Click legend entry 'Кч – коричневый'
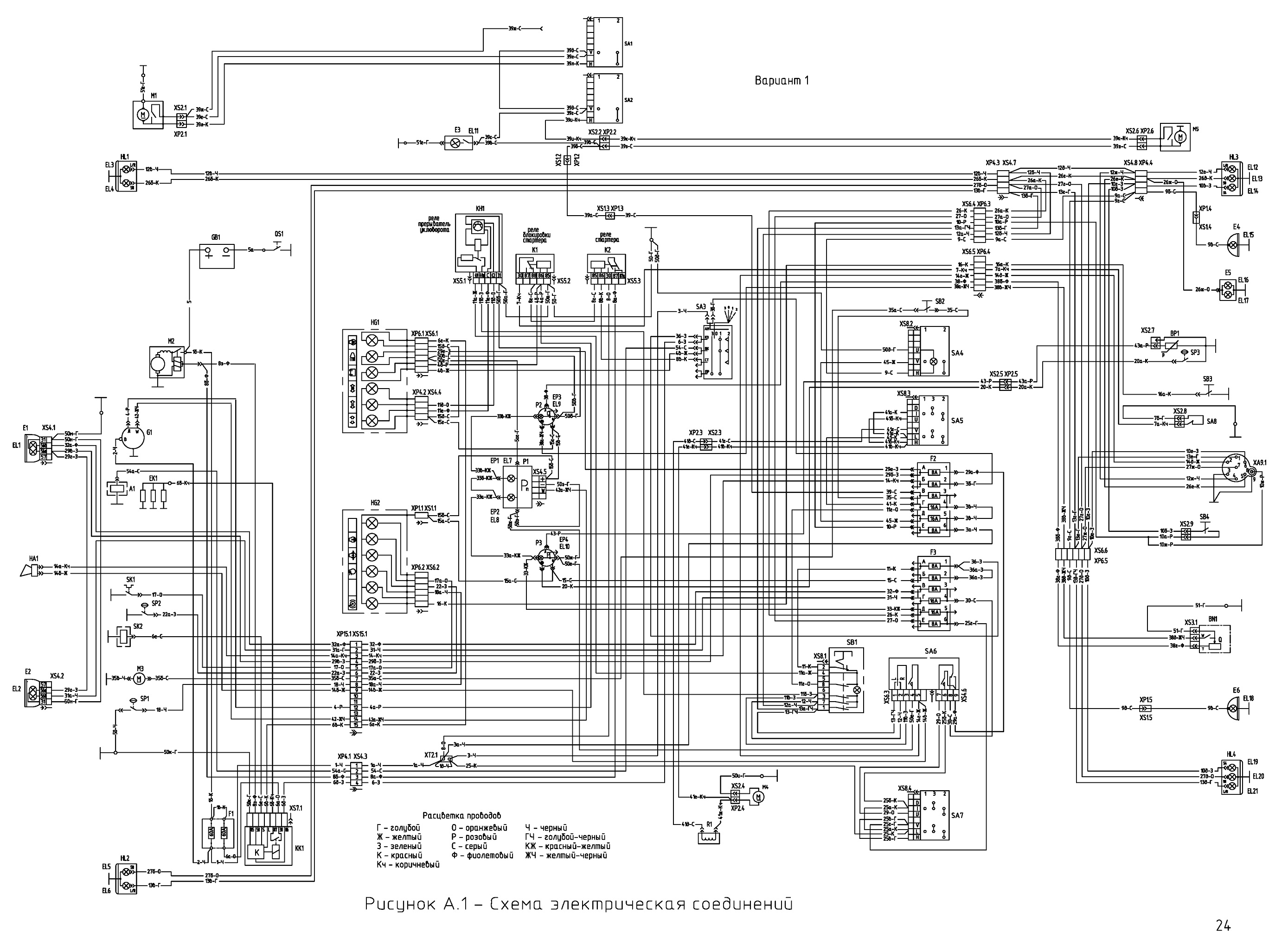This screenshot has height=933, width=1288. point(408,864)
